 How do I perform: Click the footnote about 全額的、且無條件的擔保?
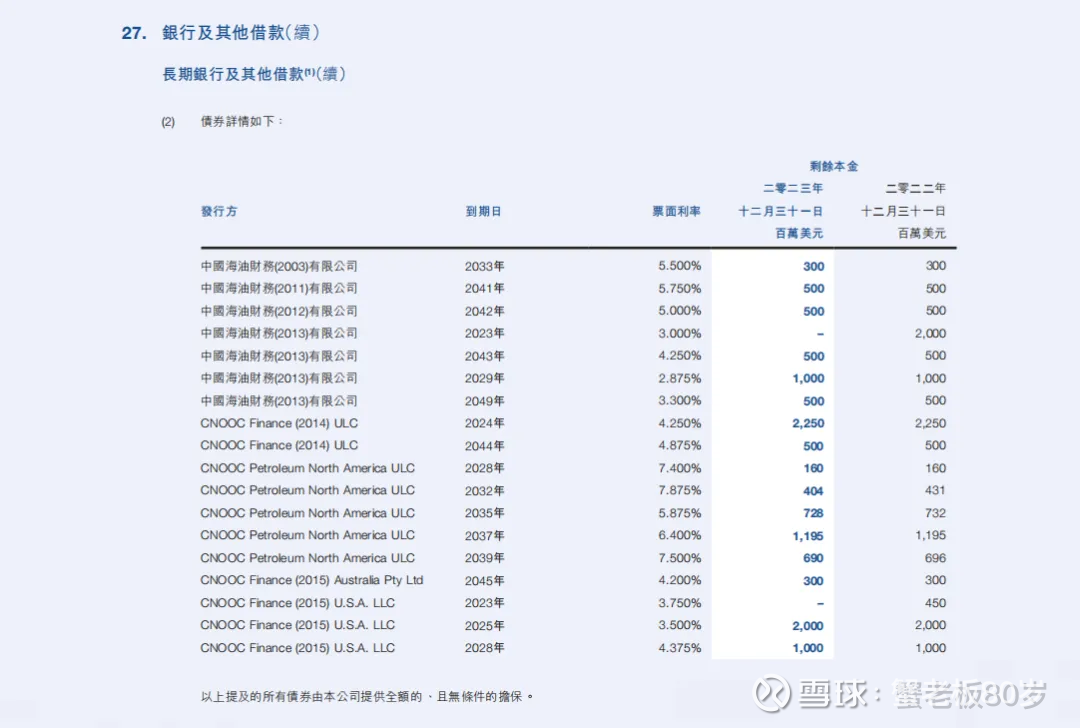(x=366, y=696)
